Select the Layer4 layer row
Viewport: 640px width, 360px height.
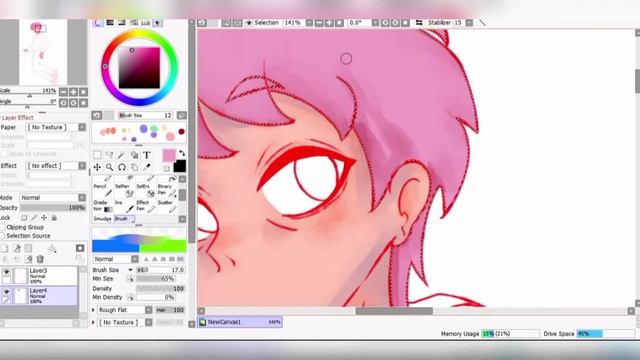(39, 296)
